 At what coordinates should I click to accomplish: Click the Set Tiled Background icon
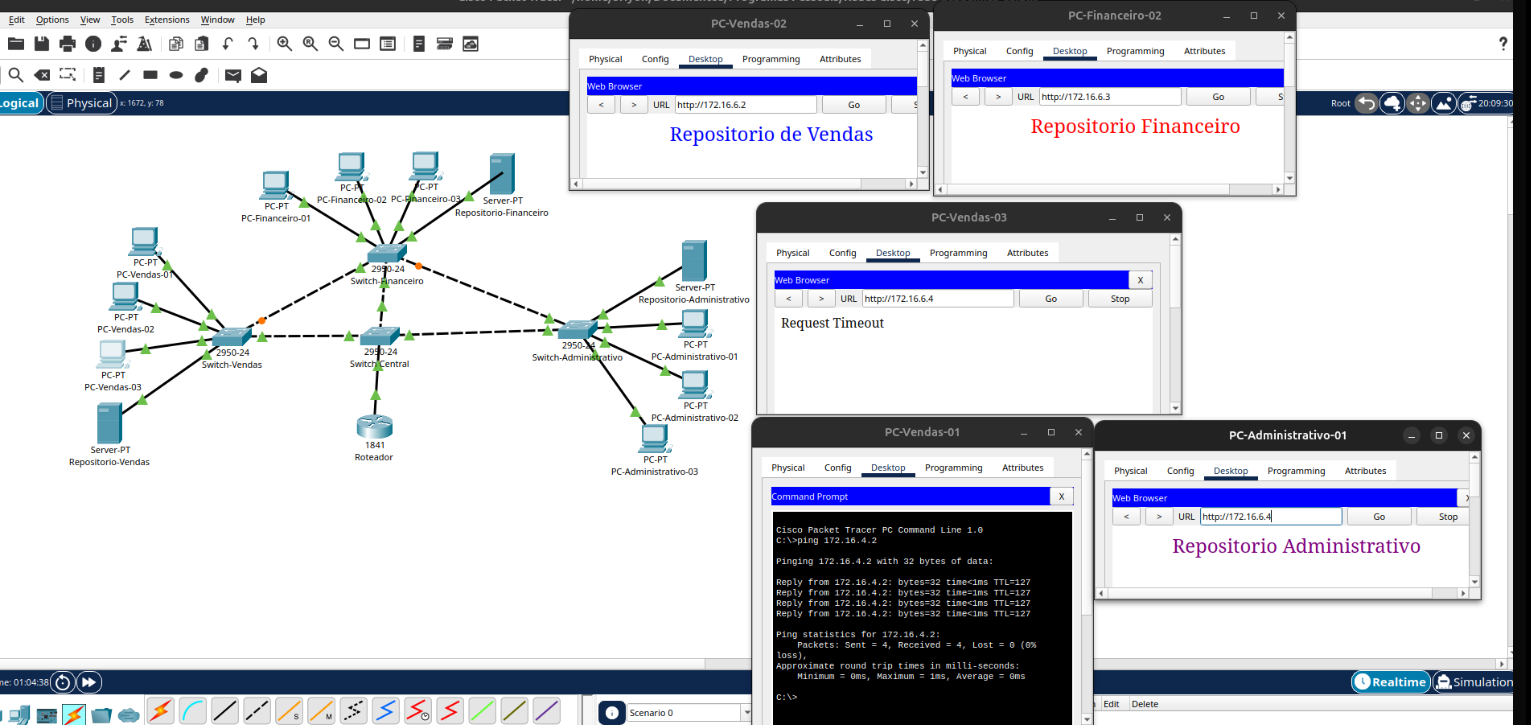(1444, 103)
